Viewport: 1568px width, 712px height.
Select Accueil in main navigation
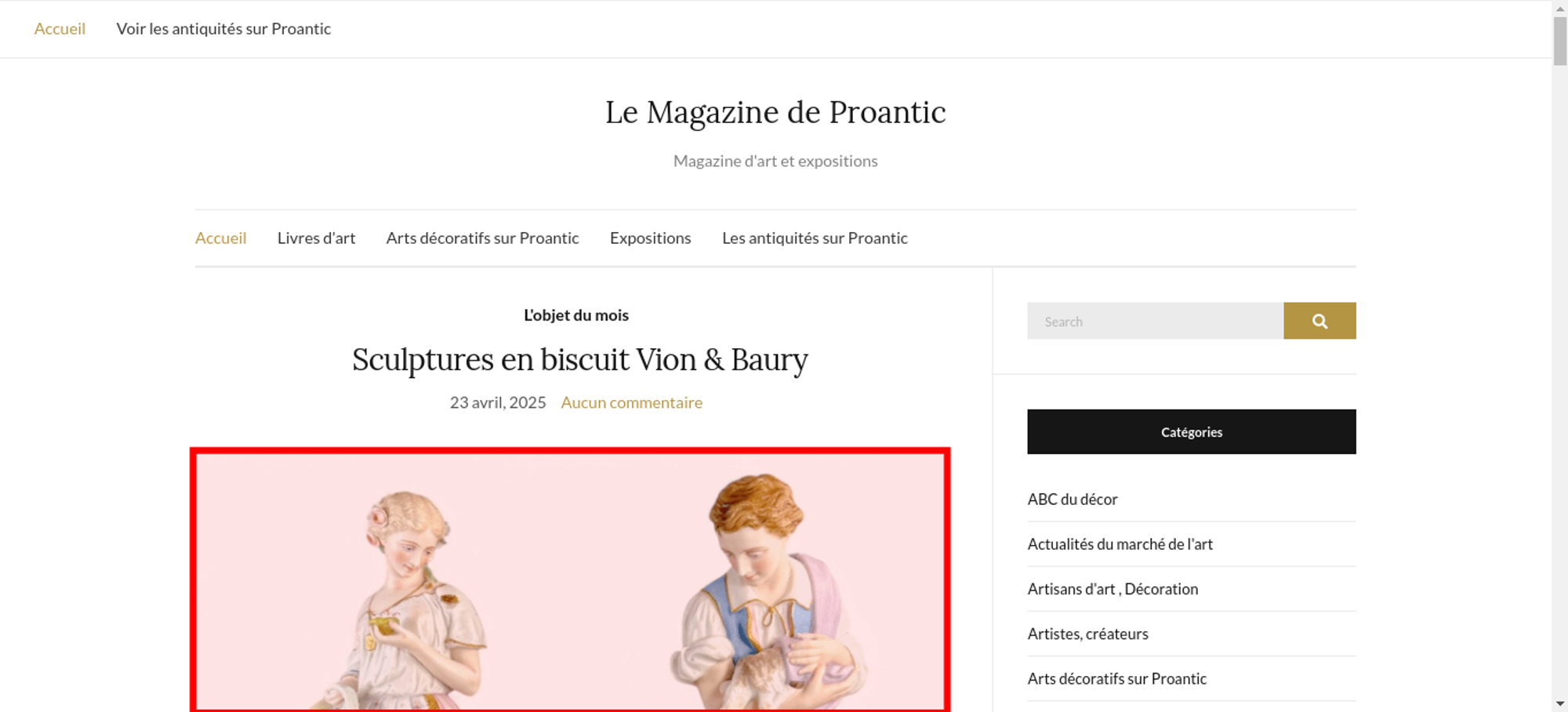pos(220,238)
